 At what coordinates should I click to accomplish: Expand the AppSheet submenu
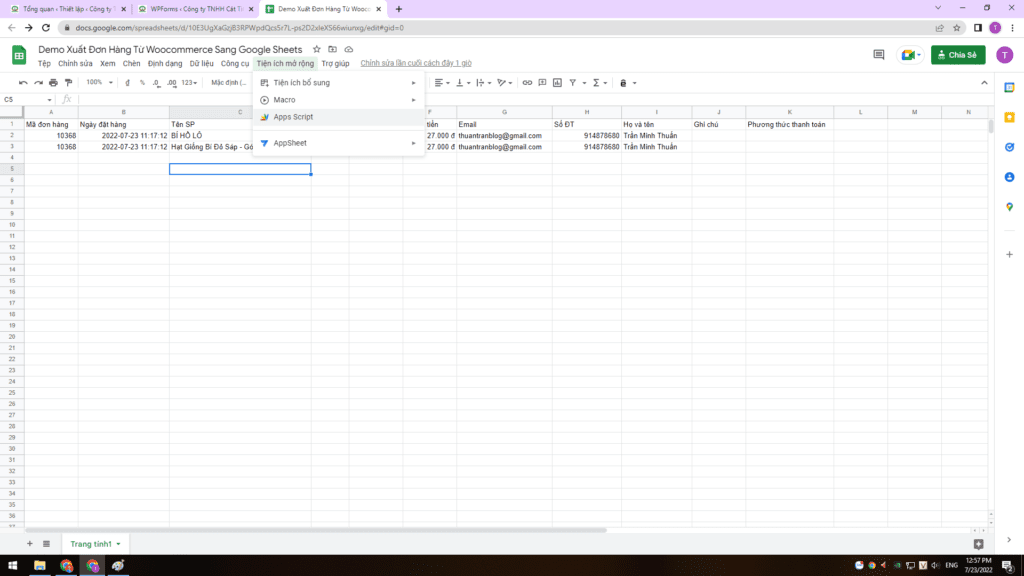338,143
